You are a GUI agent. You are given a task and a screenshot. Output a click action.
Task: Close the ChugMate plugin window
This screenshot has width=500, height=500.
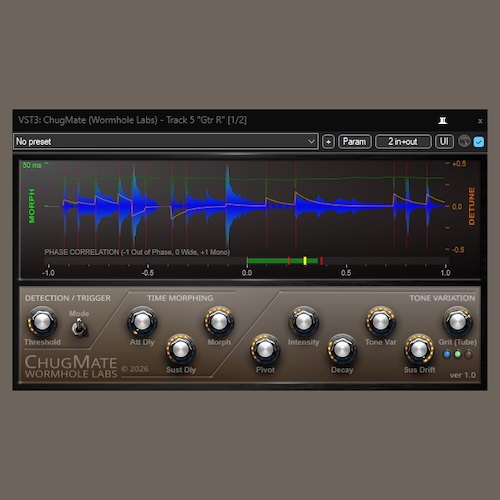[x=480, y=121]
